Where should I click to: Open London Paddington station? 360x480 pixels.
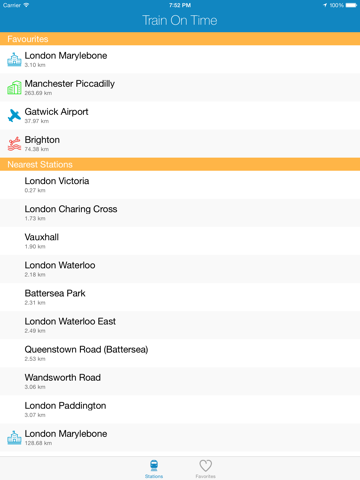(x=180, y=410)
